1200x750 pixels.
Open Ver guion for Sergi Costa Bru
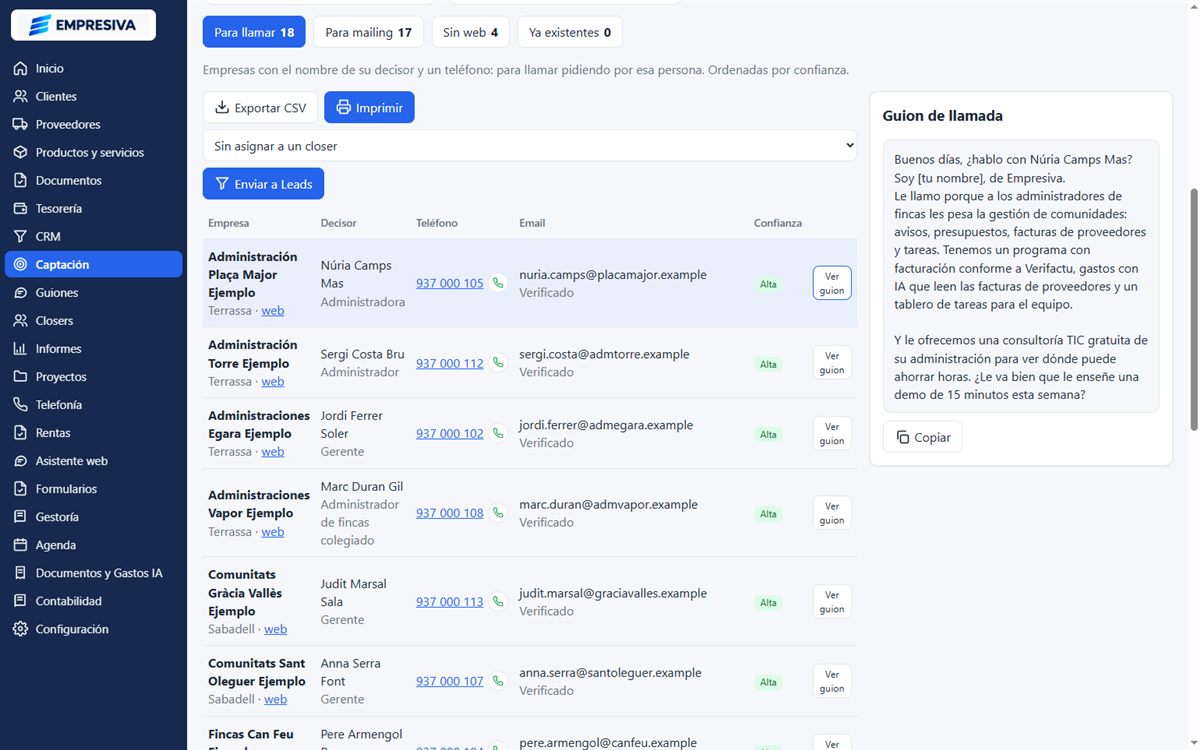tap(832, 363)
